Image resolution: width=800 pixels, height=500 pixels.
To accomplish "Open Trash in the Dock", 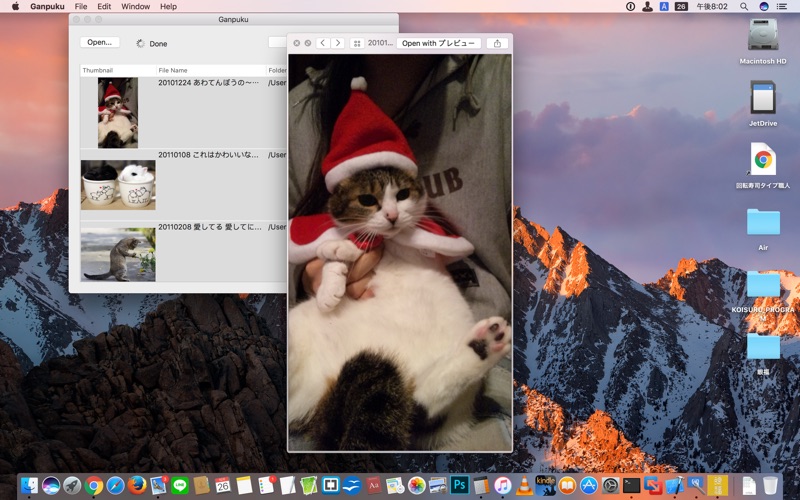I will 770,485.
